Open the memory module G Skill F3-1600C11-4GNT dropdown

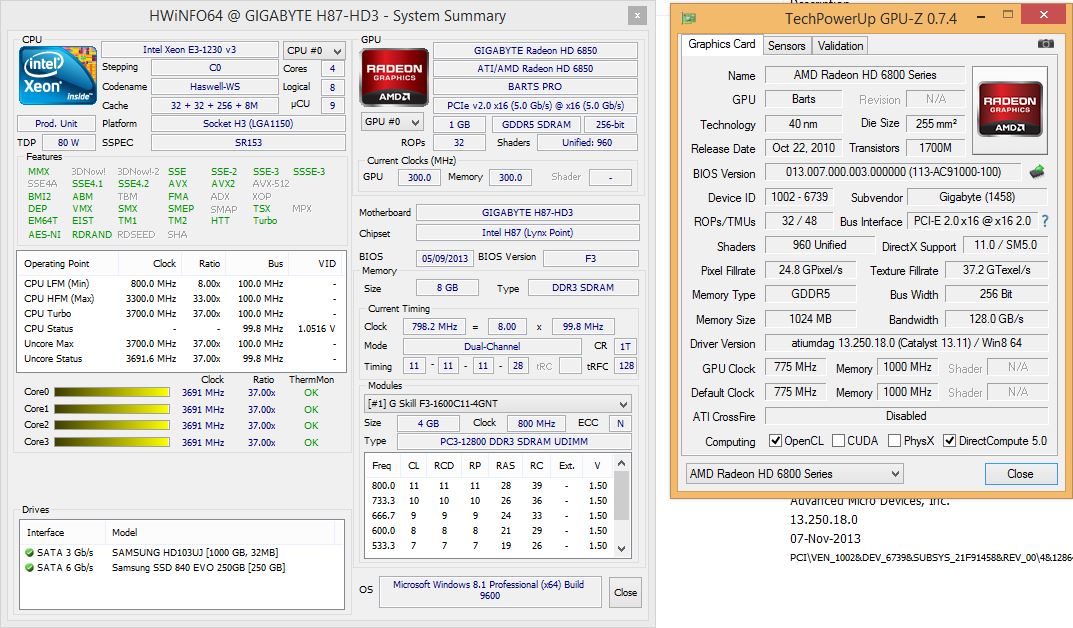497,404
